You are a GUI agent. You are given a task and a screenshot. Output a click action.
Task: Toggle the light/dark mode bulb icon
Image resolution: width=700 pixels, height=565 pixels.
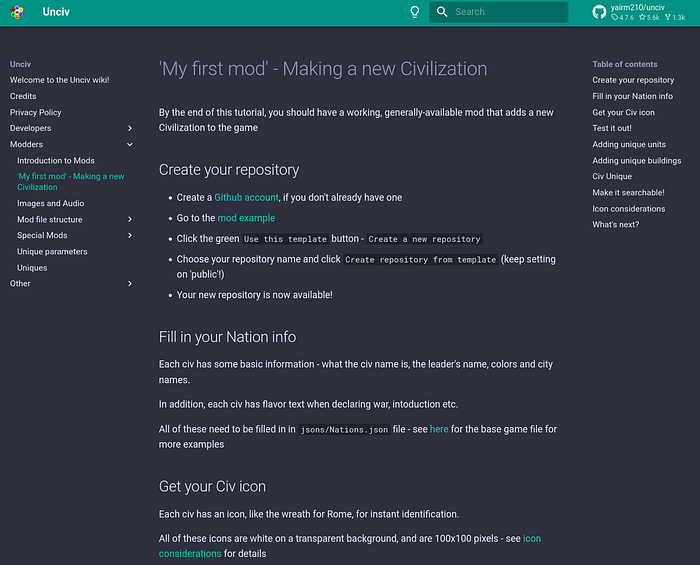pyautogui.click(x=415, y=12)
